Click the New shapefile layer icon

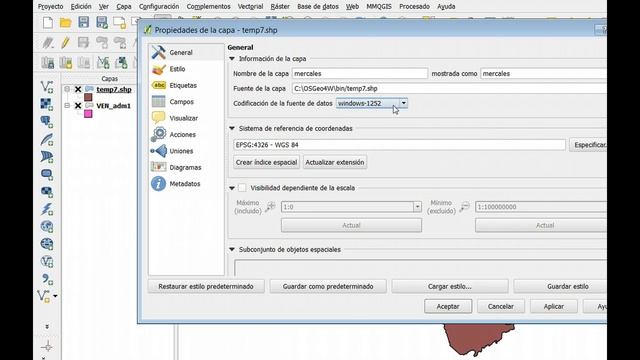click(44, 296)
